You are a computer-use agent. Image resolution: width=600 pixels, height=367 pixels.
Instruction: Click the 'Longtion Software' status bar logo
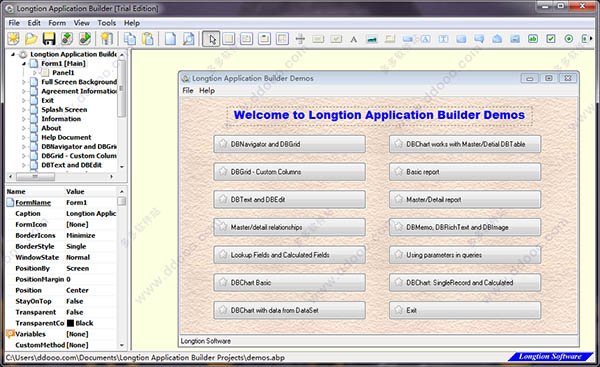click(550, 357)
